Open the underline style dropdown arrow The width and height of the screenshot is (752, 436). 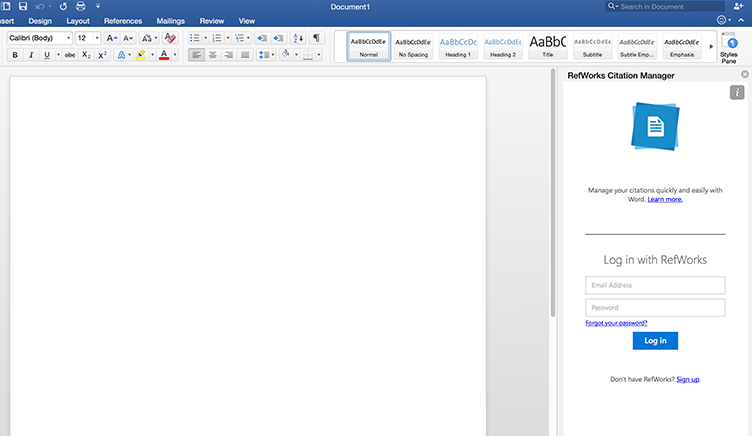click(x=58, y=55)
